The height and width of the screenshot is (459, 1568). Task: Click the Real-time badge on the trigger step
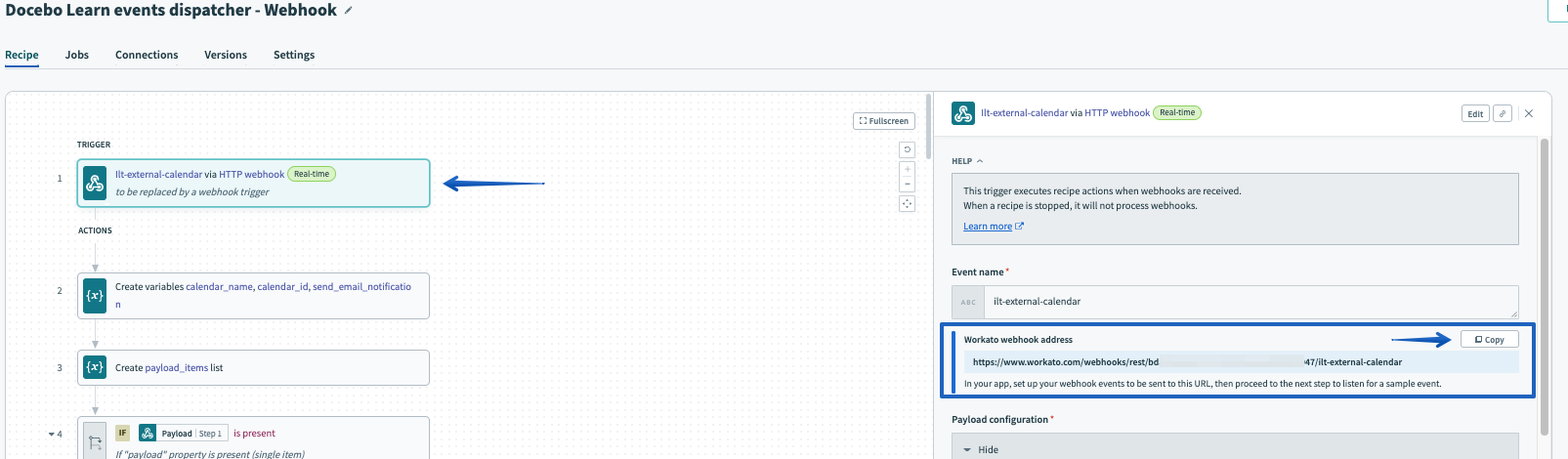[312, 174]
